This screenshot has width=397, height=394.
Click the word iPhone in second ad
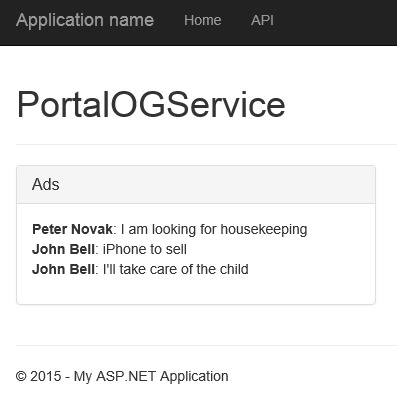pyautogui.click(x=123, y=249)
